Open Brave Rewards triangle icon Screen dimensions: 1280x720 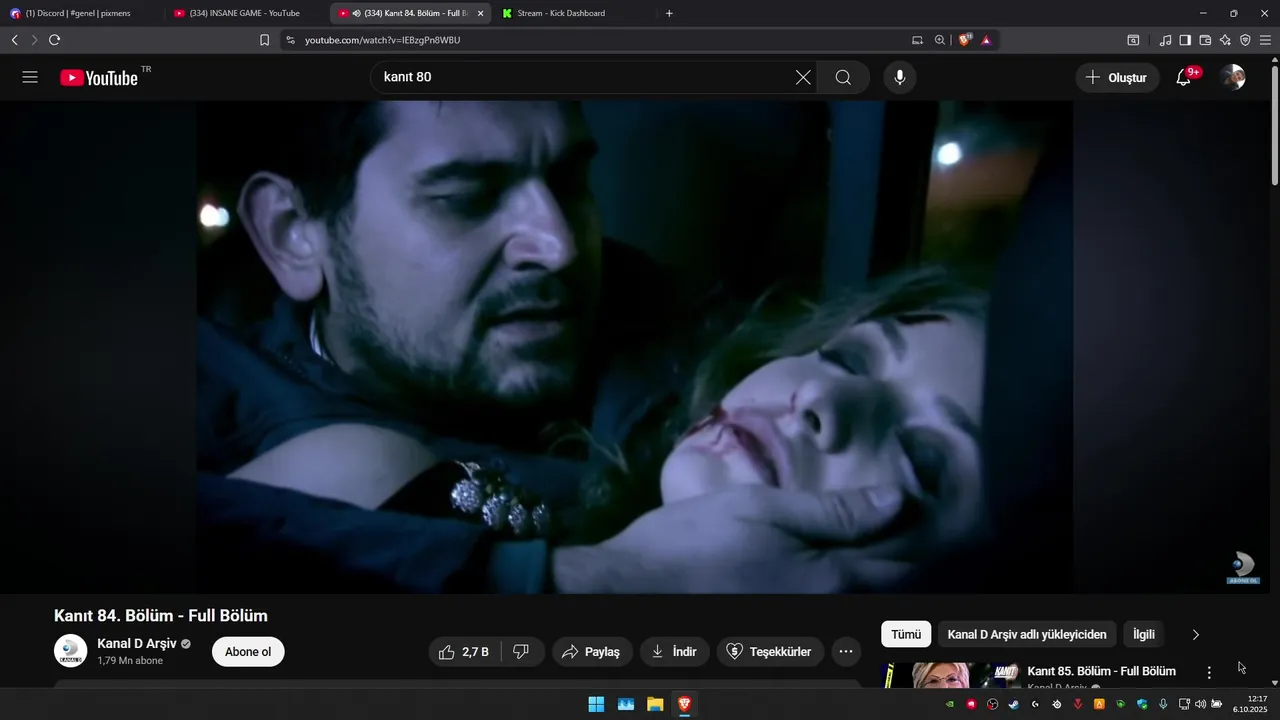click(x=986, y=40)
